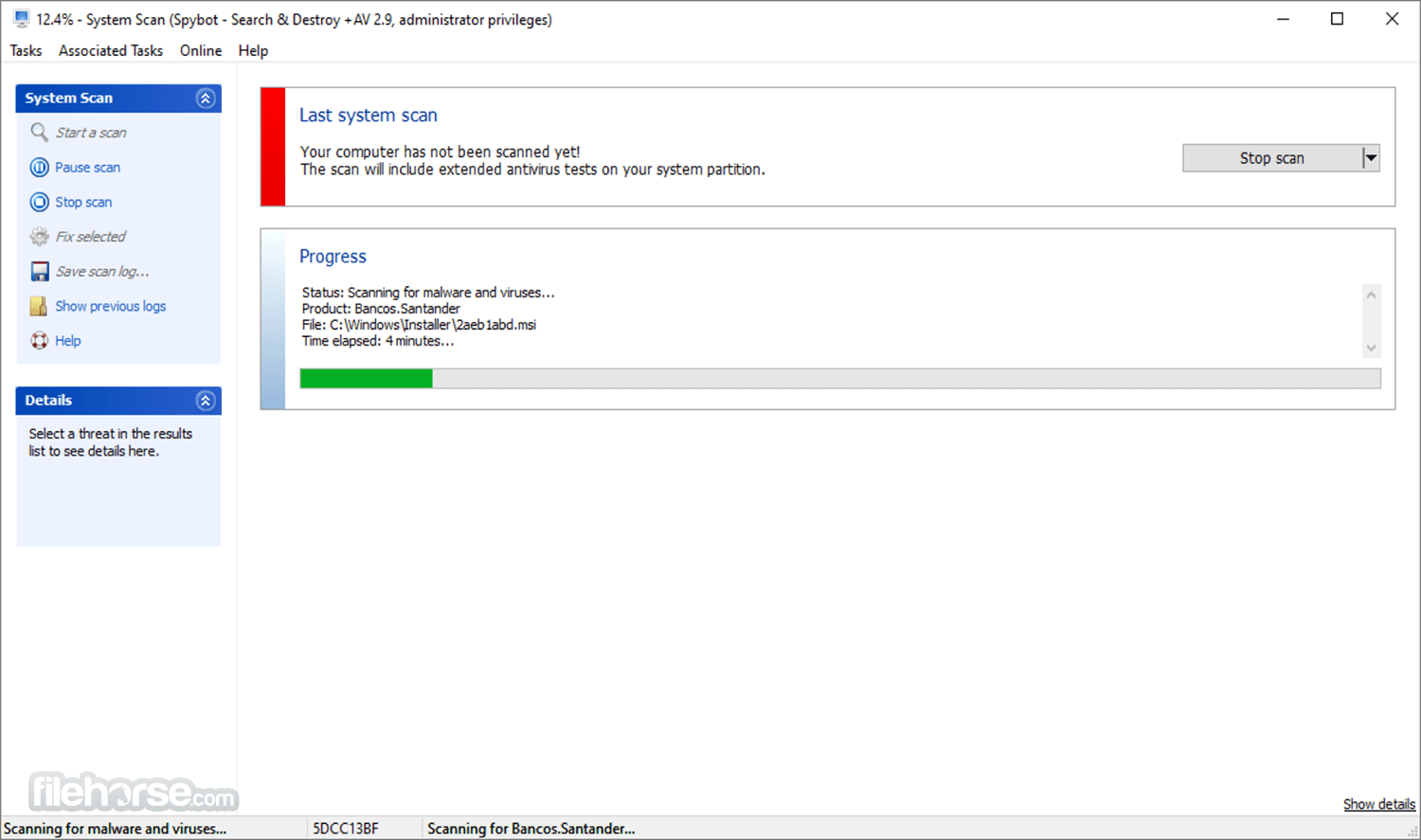
Task: Click the Stop scan circle icon in sidebar
Action: pos(39,202)
